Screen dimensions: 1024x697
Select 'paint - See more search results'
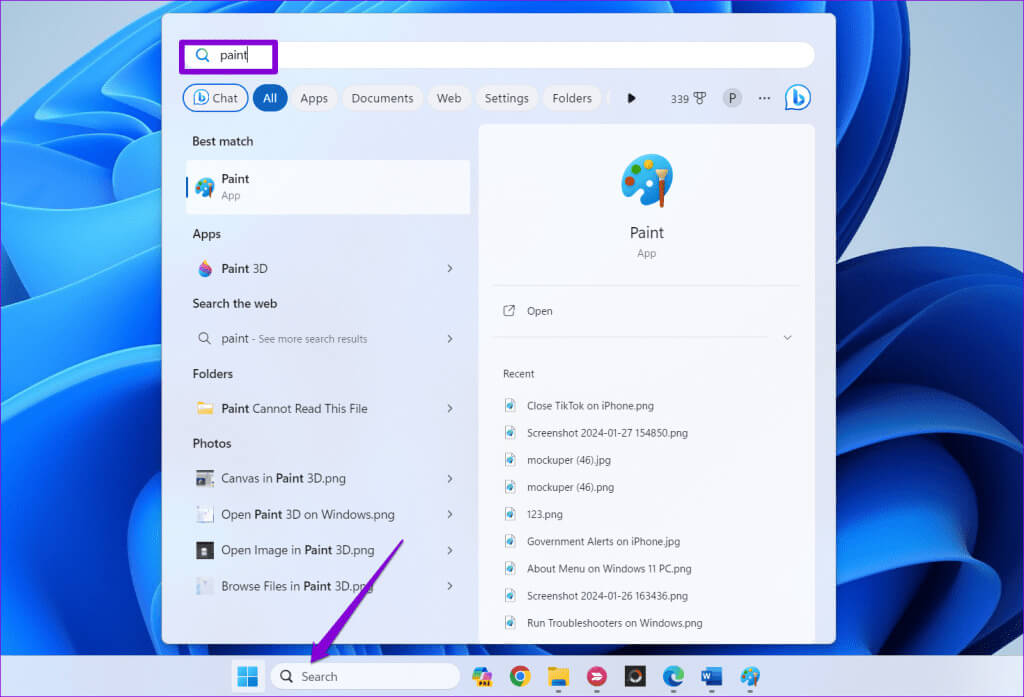[328, 338]
